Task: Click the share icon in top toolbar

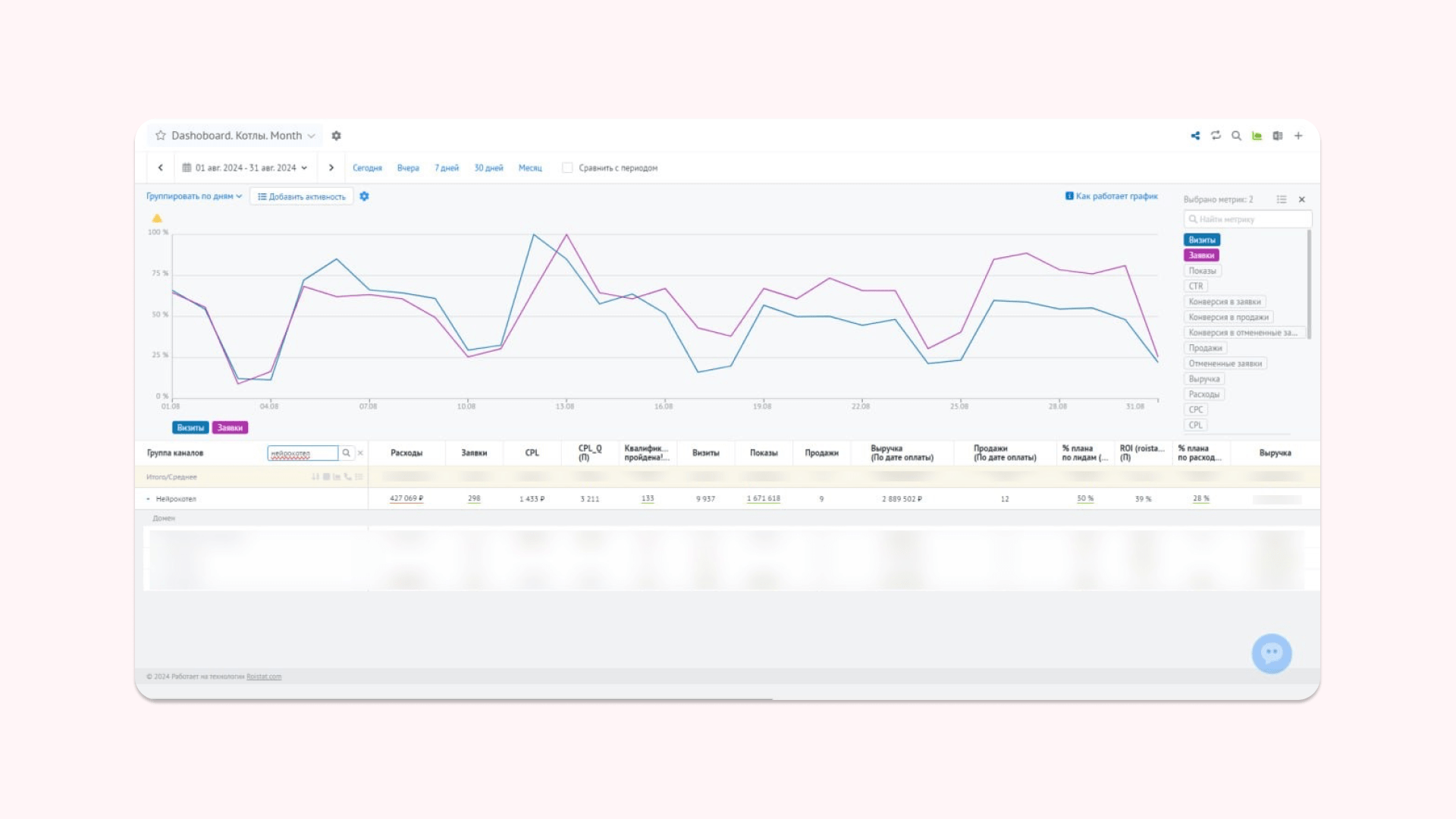Action: pos(1195,136)
